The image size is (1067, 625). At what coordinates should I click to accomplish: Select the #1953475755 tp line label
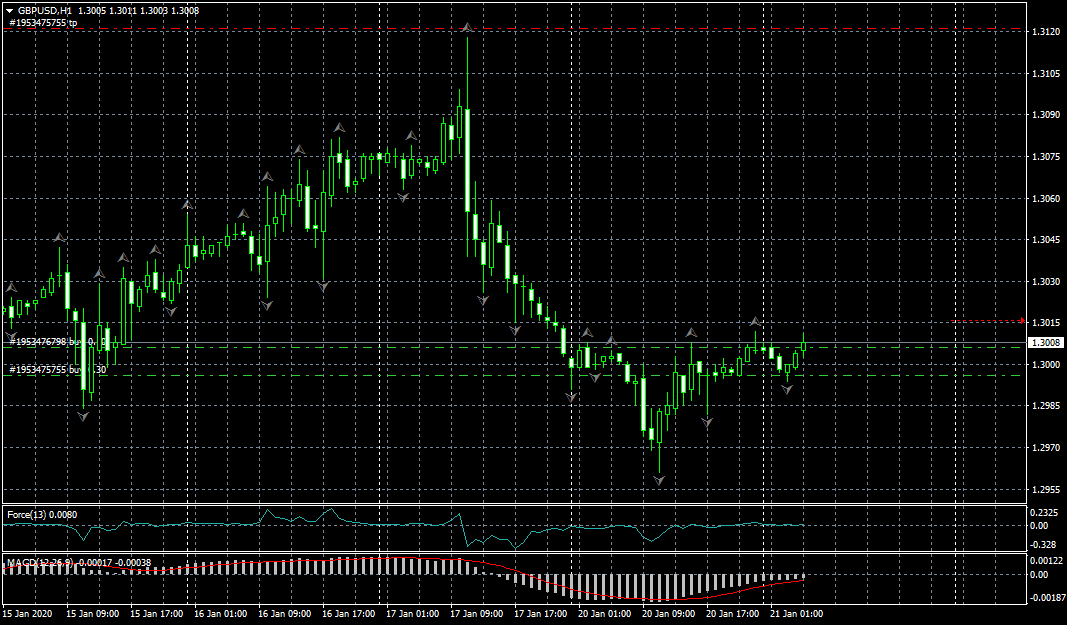click(x=43, y=22)
